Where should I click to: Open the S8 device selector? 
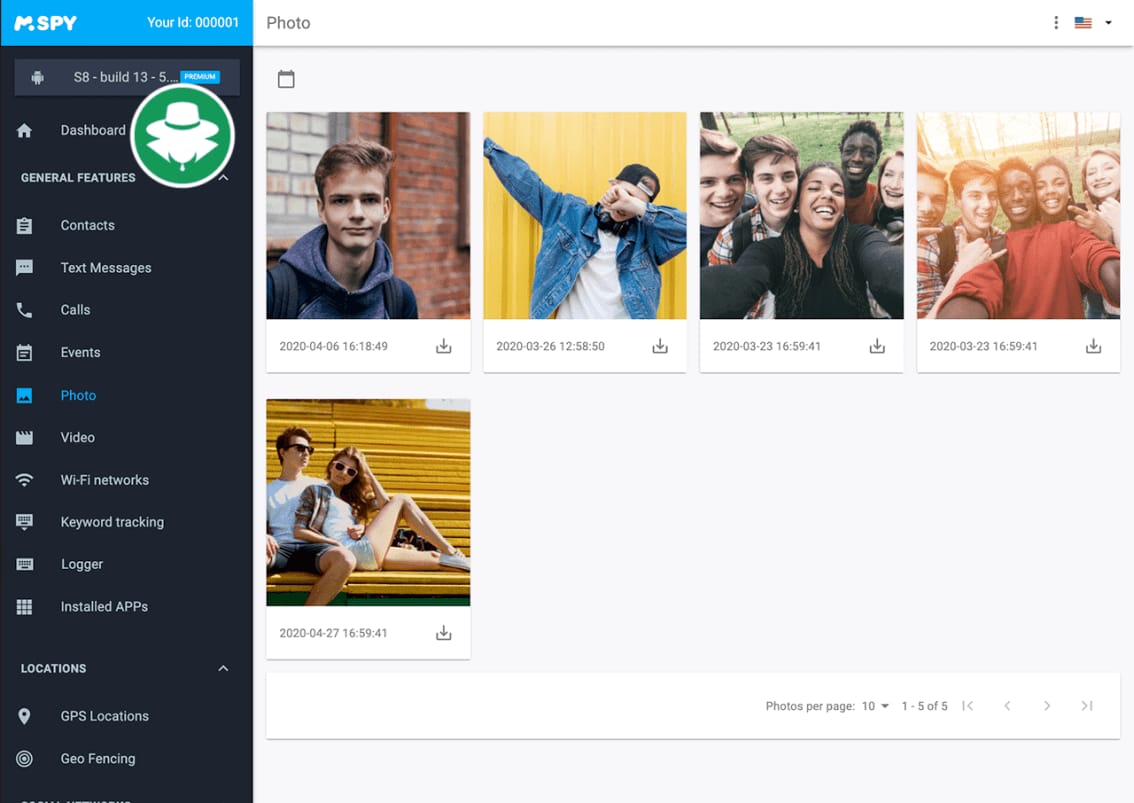coord(127,77)
